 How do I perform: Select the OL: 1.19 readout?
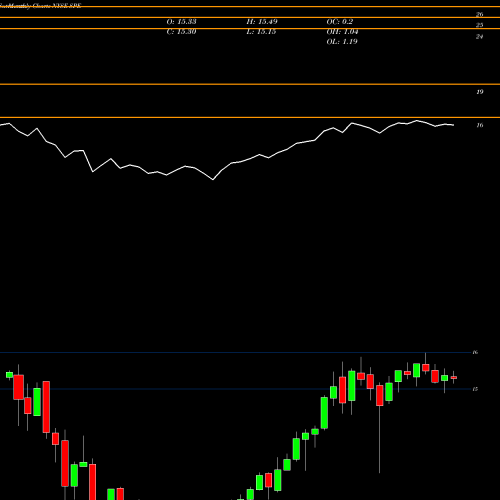click(x=342, y=42)
